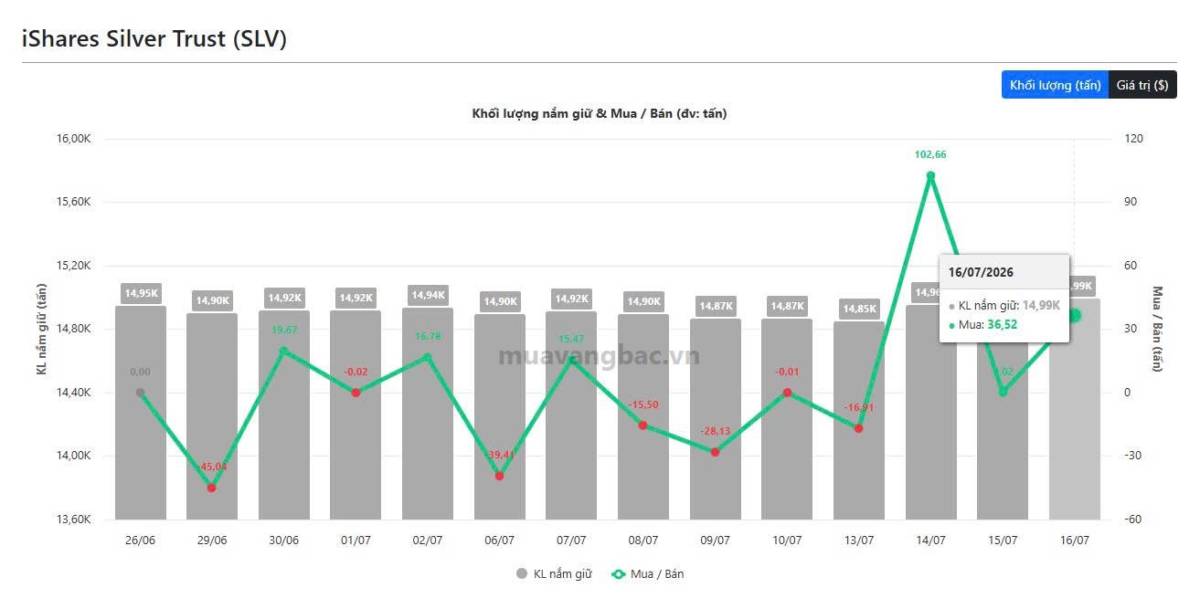Click the red -16,91 point on 13/07
Viewport: 1200px width, 609px height.
point(859,428)
